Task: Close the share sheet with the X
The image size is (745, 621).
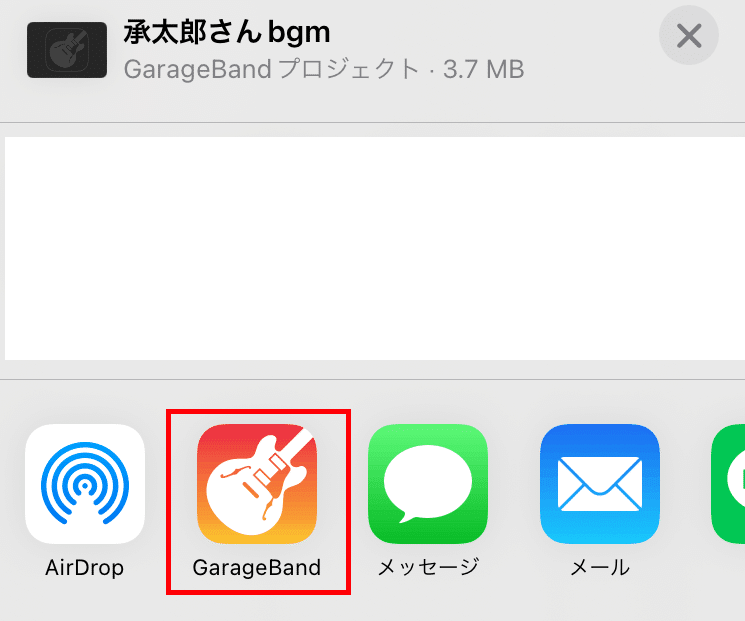Action: [x=689, y=36]
